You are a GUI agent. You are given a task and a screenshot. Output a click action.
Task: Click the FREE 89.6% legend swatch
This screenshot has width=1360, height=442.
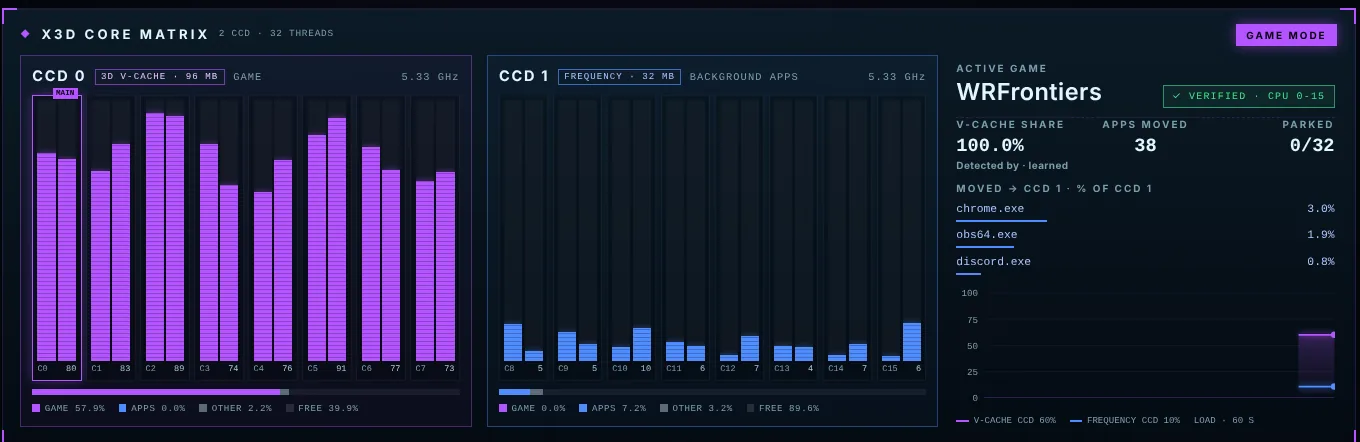pyautogui.click(x=750, y=408)
